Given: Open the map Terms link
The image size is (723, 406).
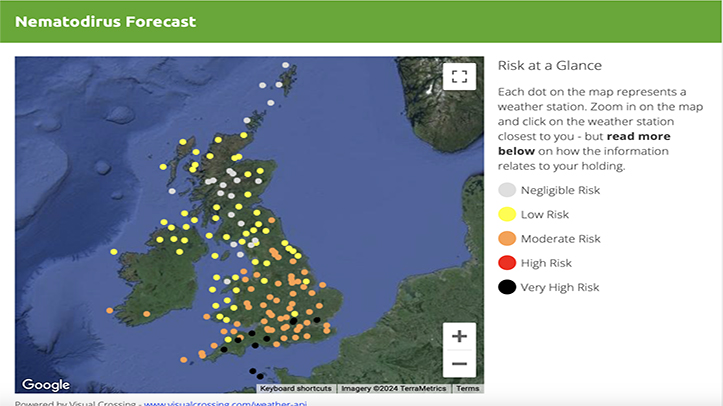Looking at the screenshot, I should point(468,388).
